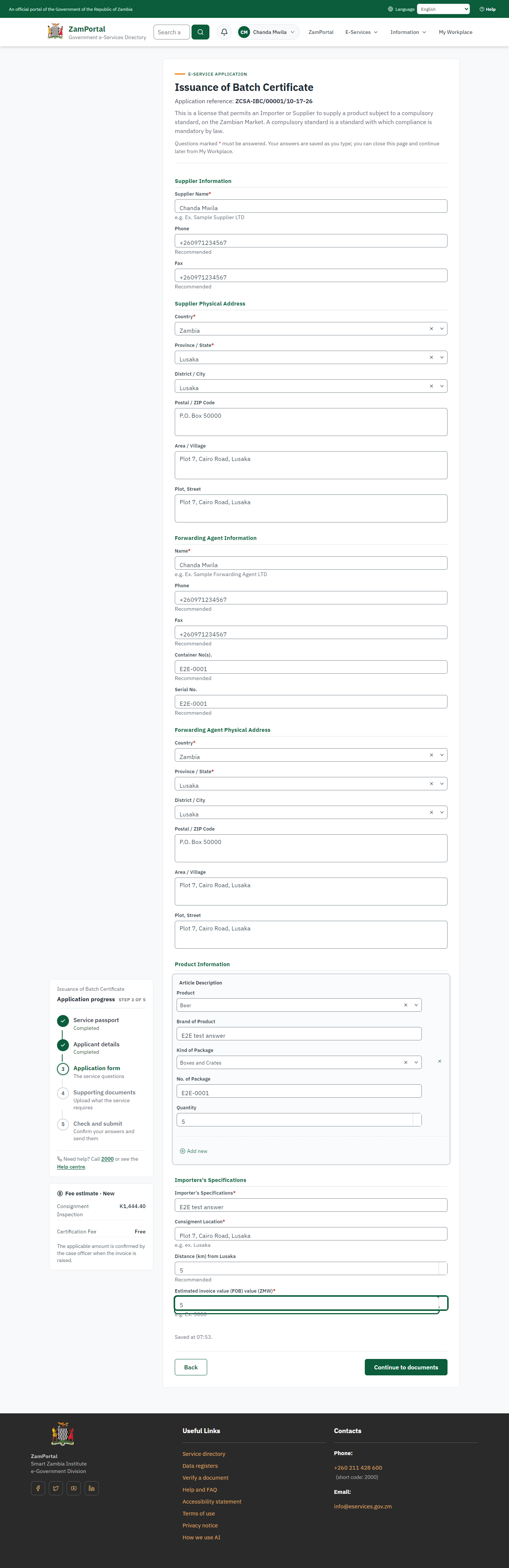Expand the Chanda Mwila account menu
The height and width of the screenshot is (1568, 509).
(268, 32)
